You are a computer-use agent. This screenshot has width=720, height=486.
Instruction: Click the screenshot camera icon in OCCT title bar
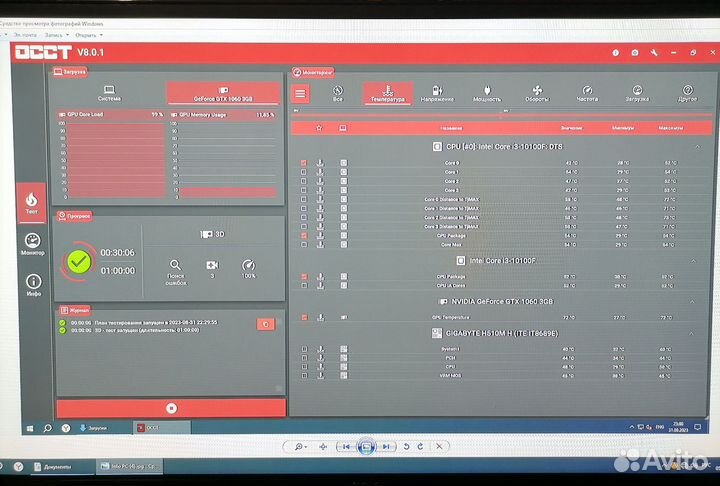click(635, 53)
